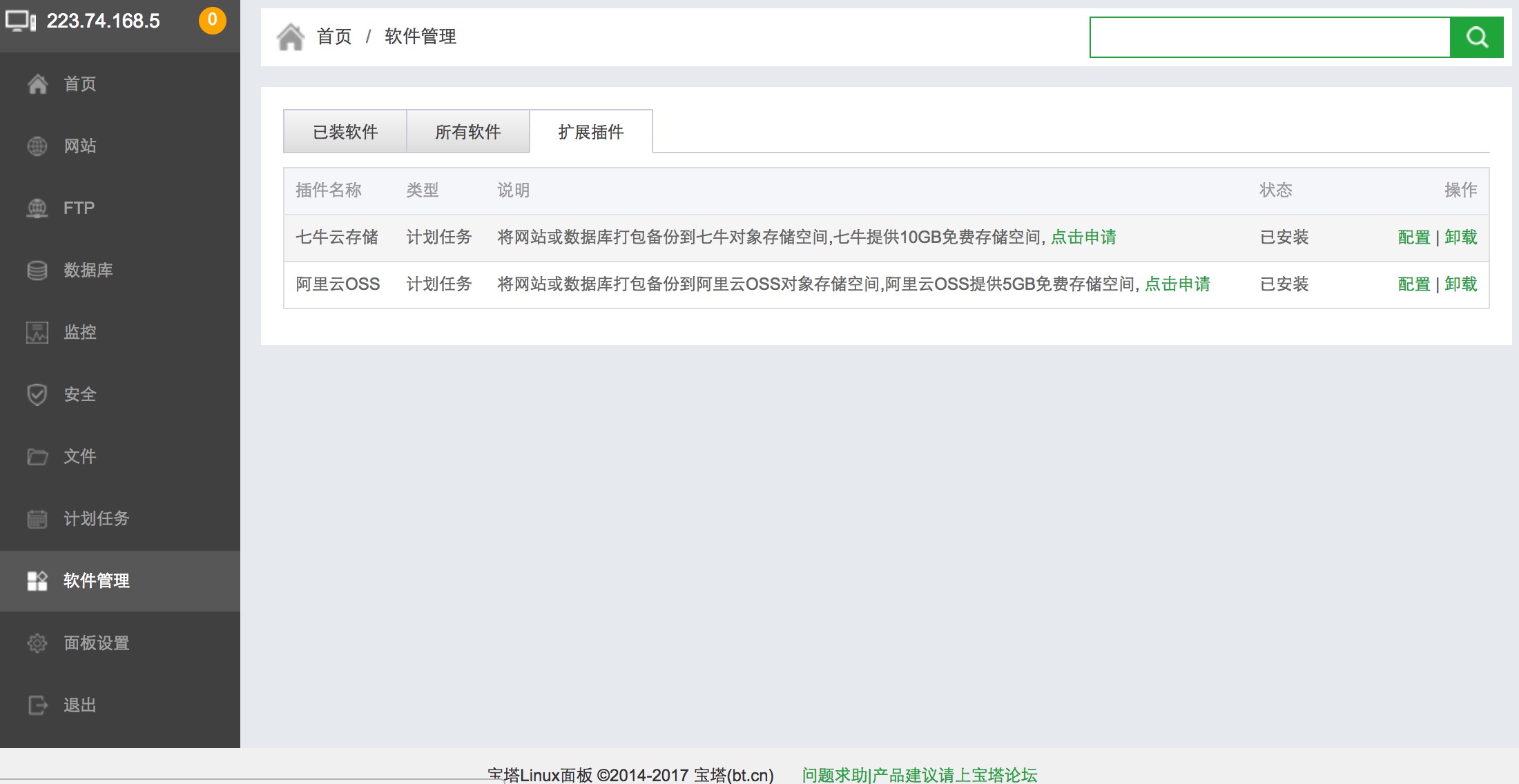The image size is (1519, 784).
Task: Open 数据库 in the sidebar
Action: (120, 271)
